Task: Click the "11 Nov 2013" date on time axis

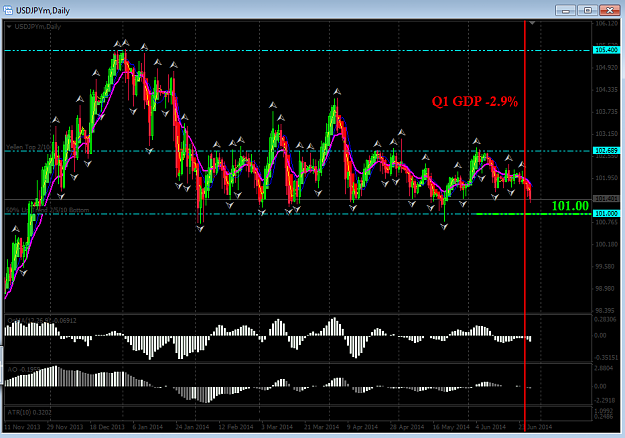Action: click(x=22, y=427)
